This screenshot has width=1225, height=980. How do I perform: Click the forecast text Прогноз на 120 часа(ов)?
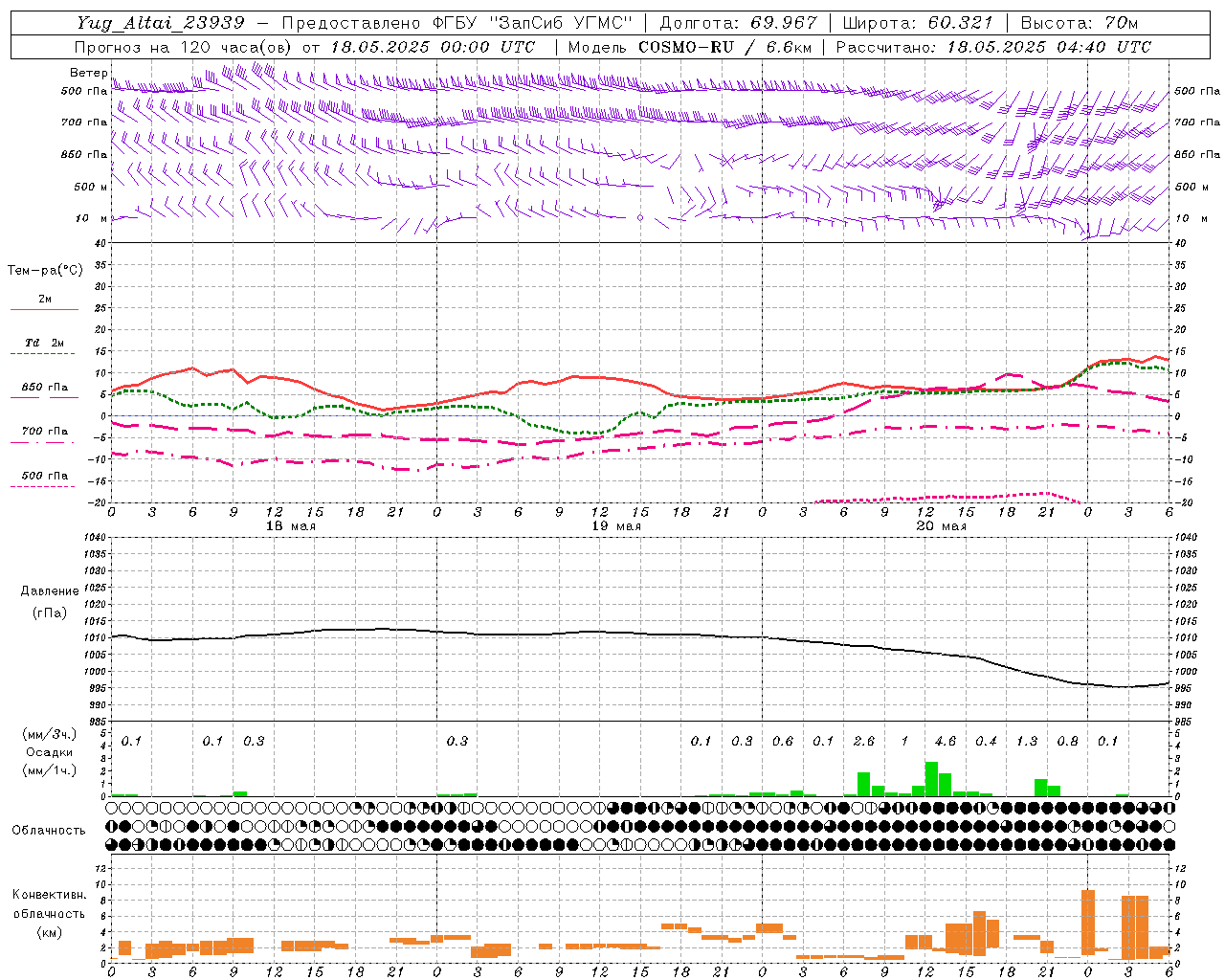185,47
